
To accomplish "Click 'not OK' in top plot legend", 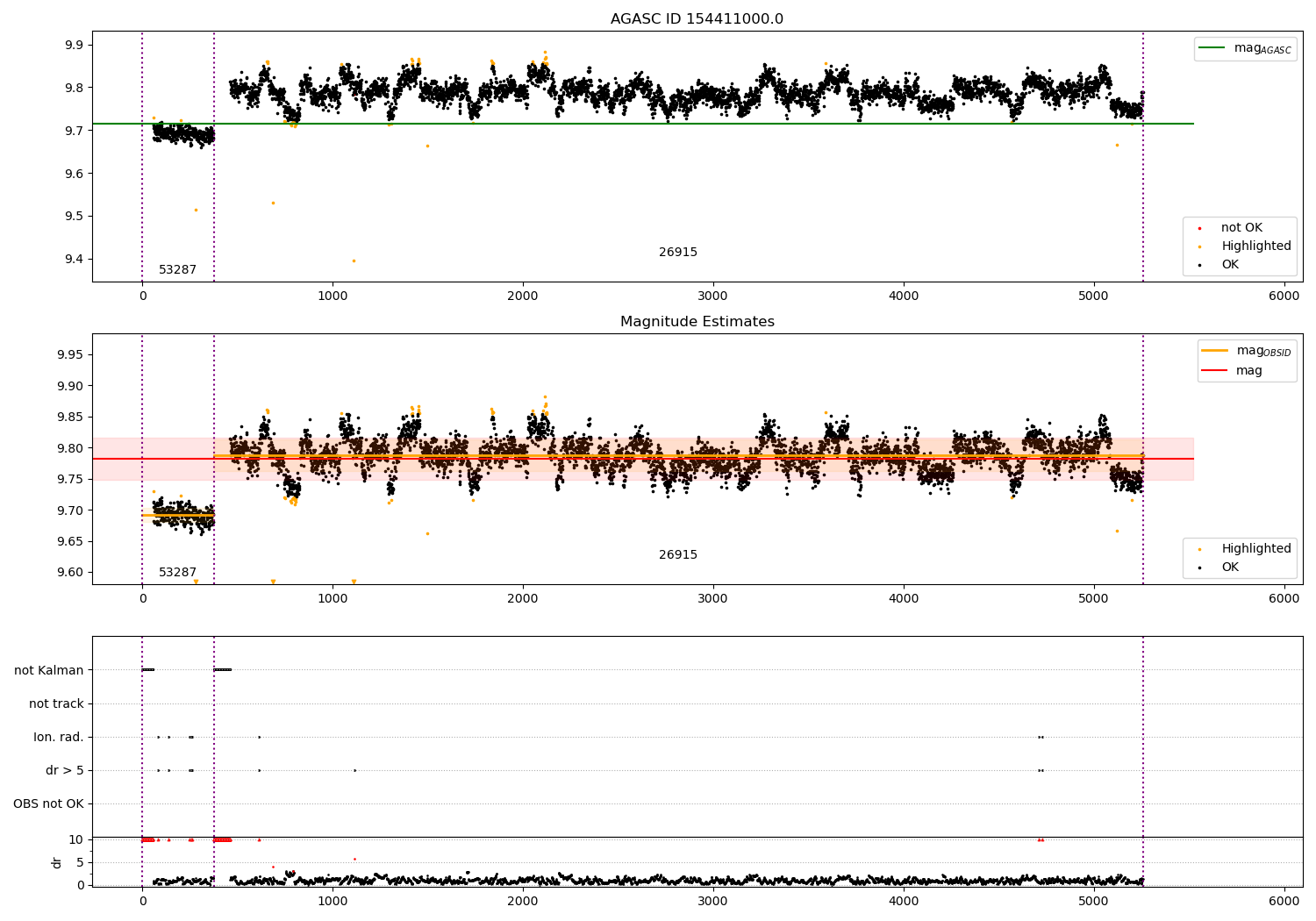I will tap(1241, 228).
